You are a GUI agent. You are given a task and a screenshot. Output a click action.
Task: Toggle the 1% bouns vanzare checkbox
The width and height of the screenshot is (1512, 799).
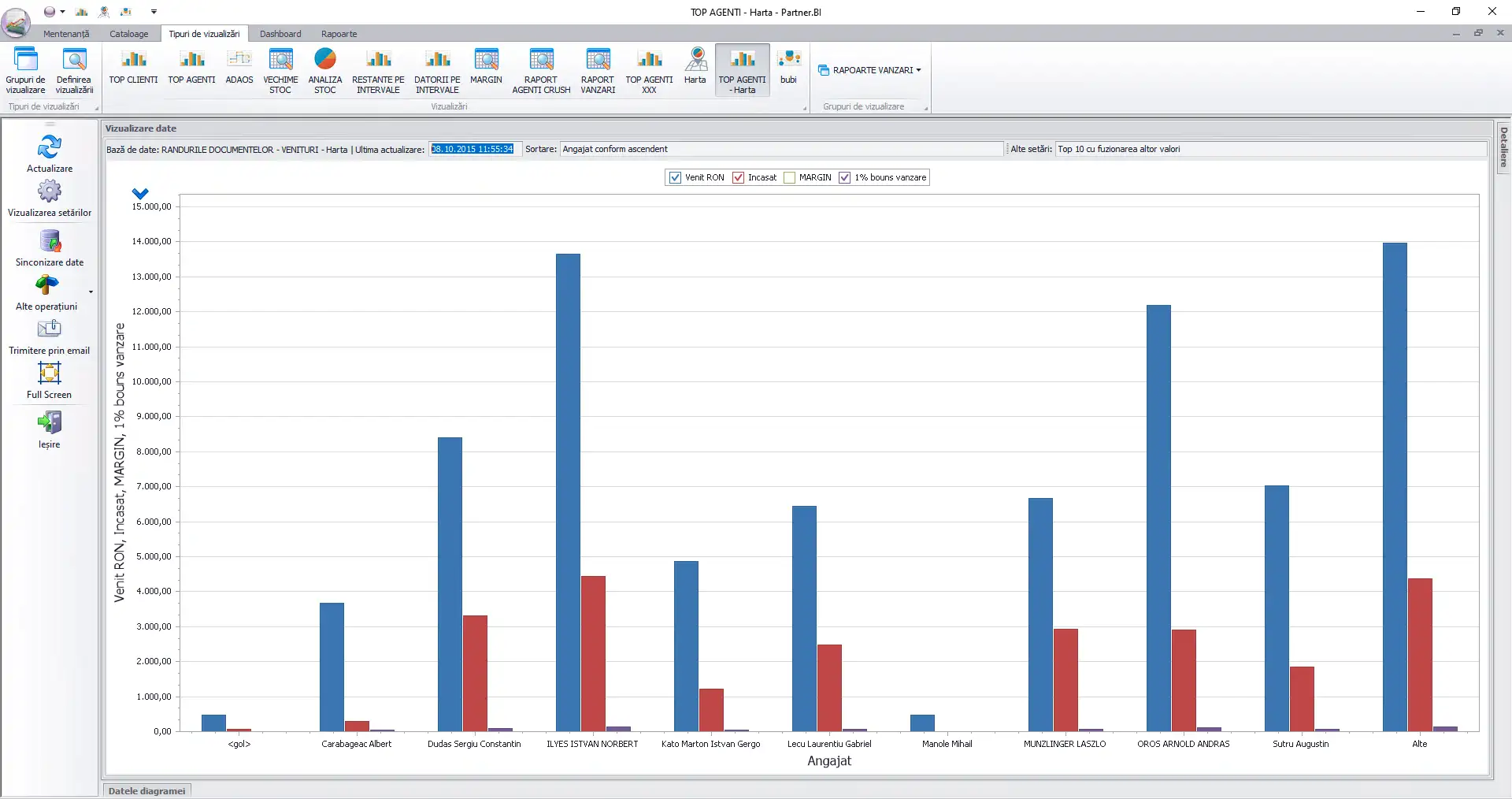tap(844, 177)
